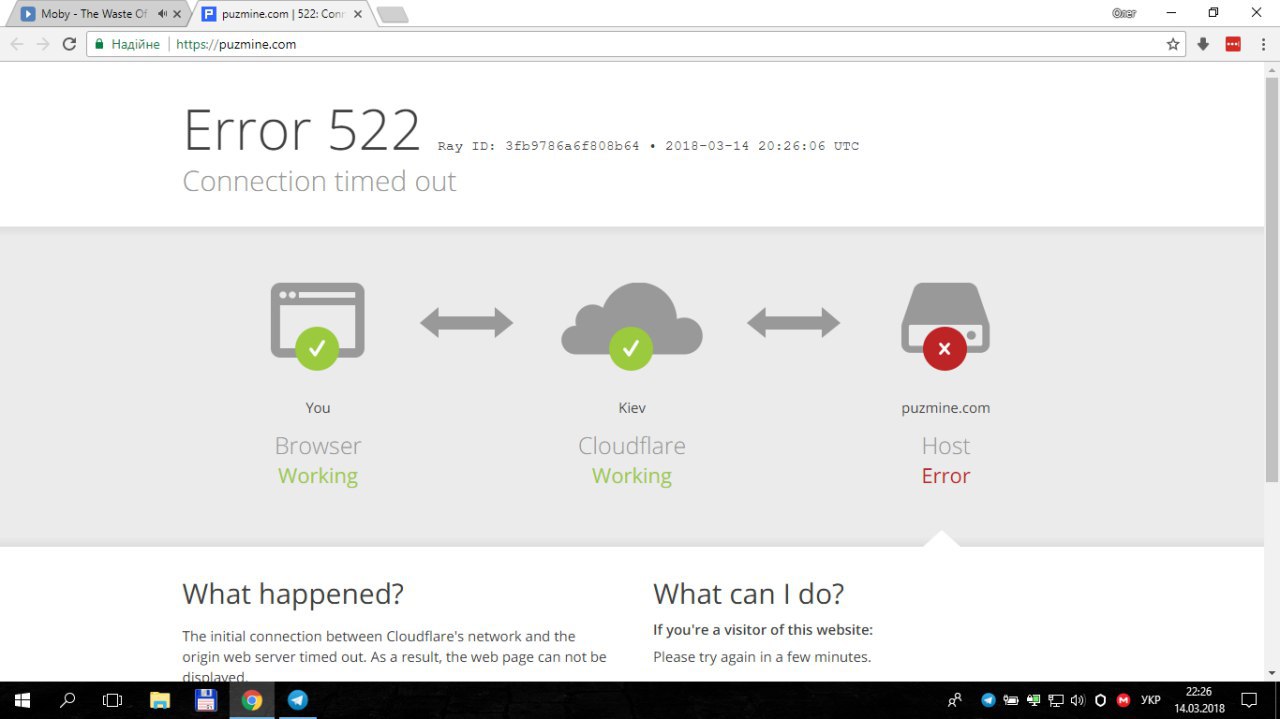Click the 'Error 522' heading text

(x=302, y=130)
